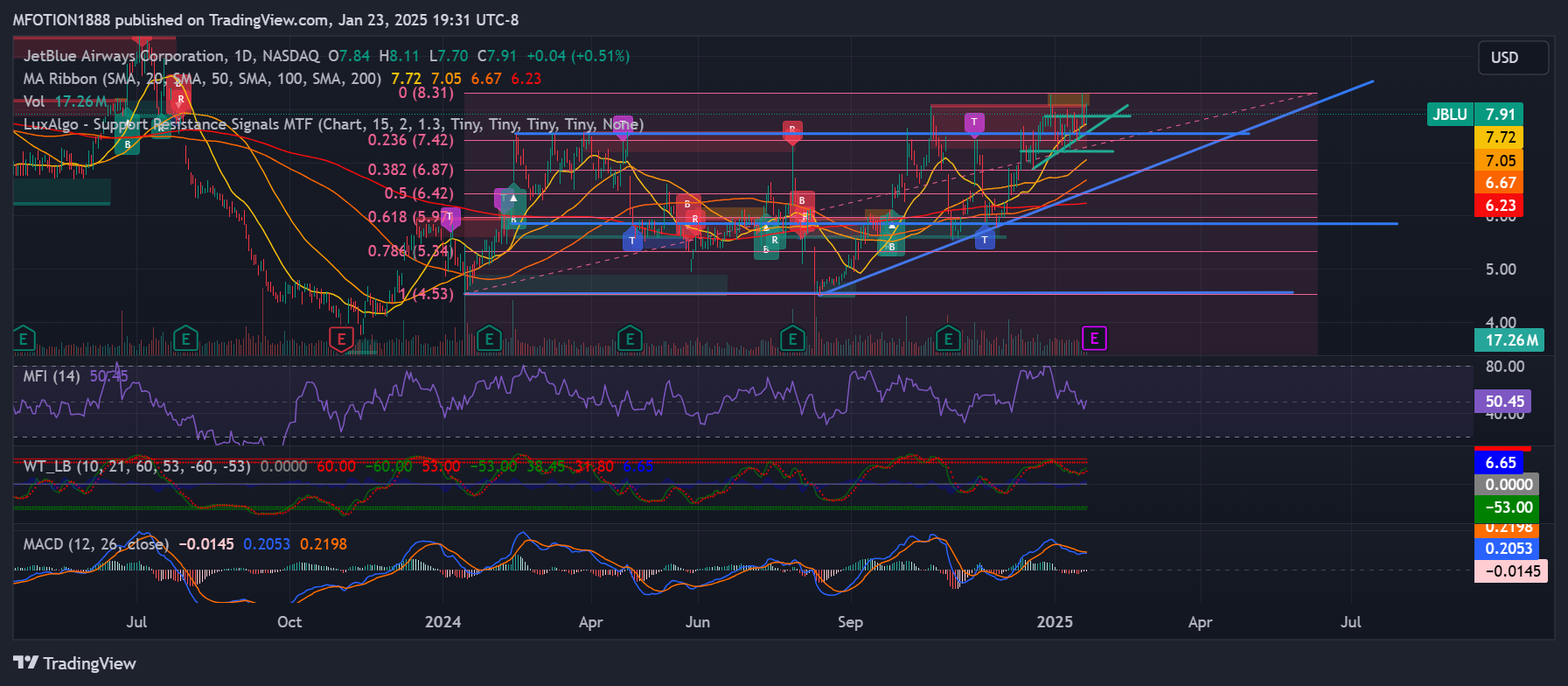Viewport: 1568px width, 686px height.
Task: Click the 0.786 (5.34) Fibonacci level label
Action: coord(411,252)
